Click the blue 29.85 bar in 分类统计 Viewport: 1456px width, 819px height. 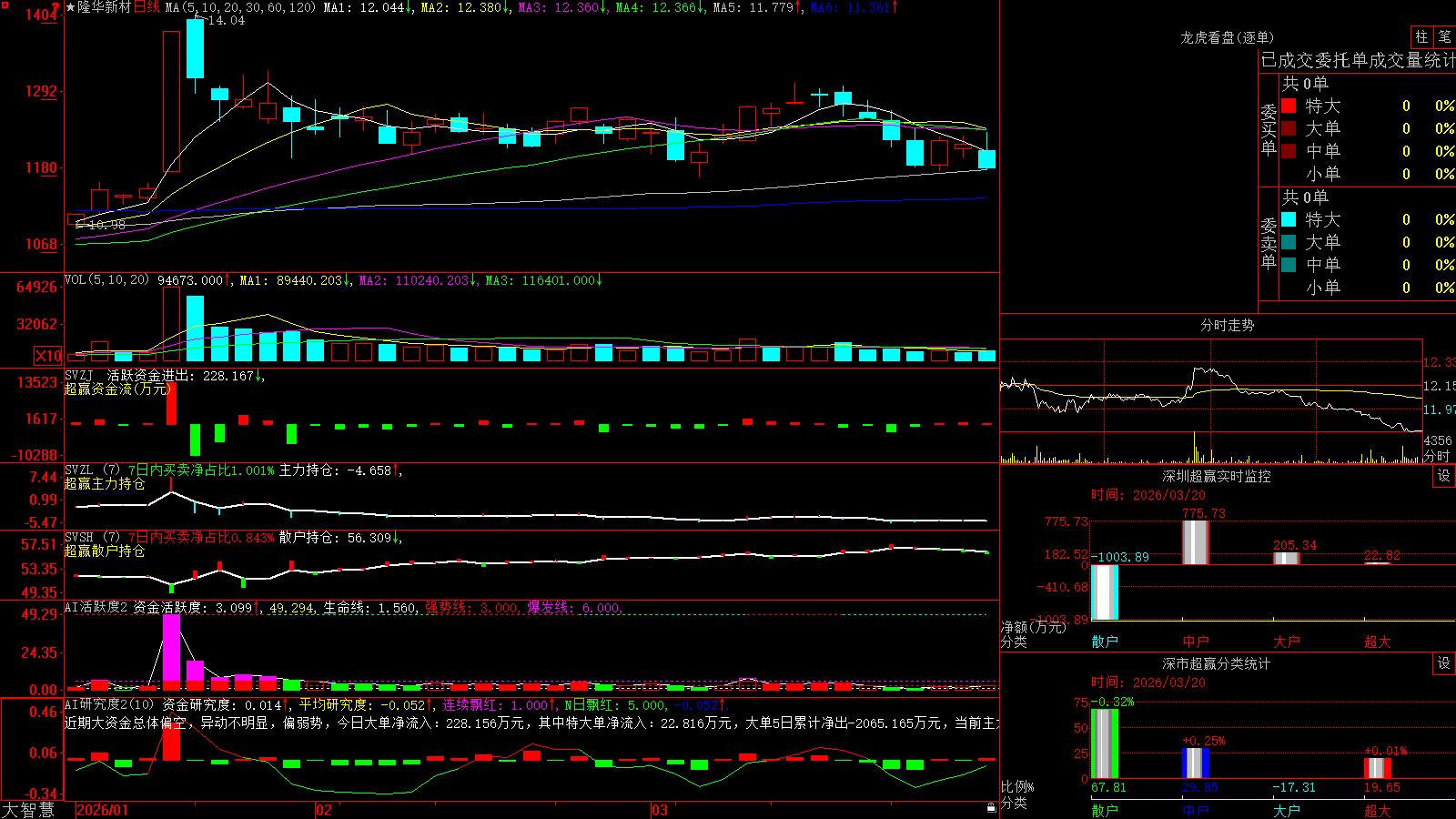coord(1196,763)
